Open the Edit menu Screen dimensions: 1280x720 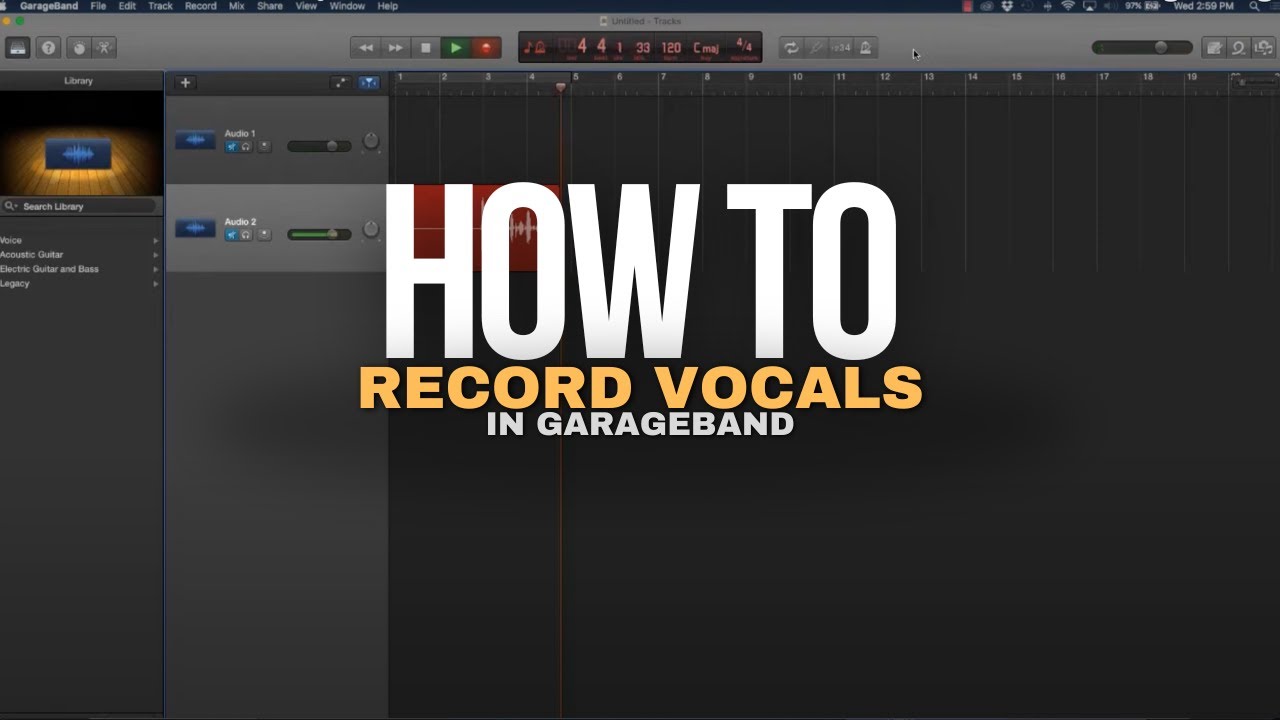[127, 6]
